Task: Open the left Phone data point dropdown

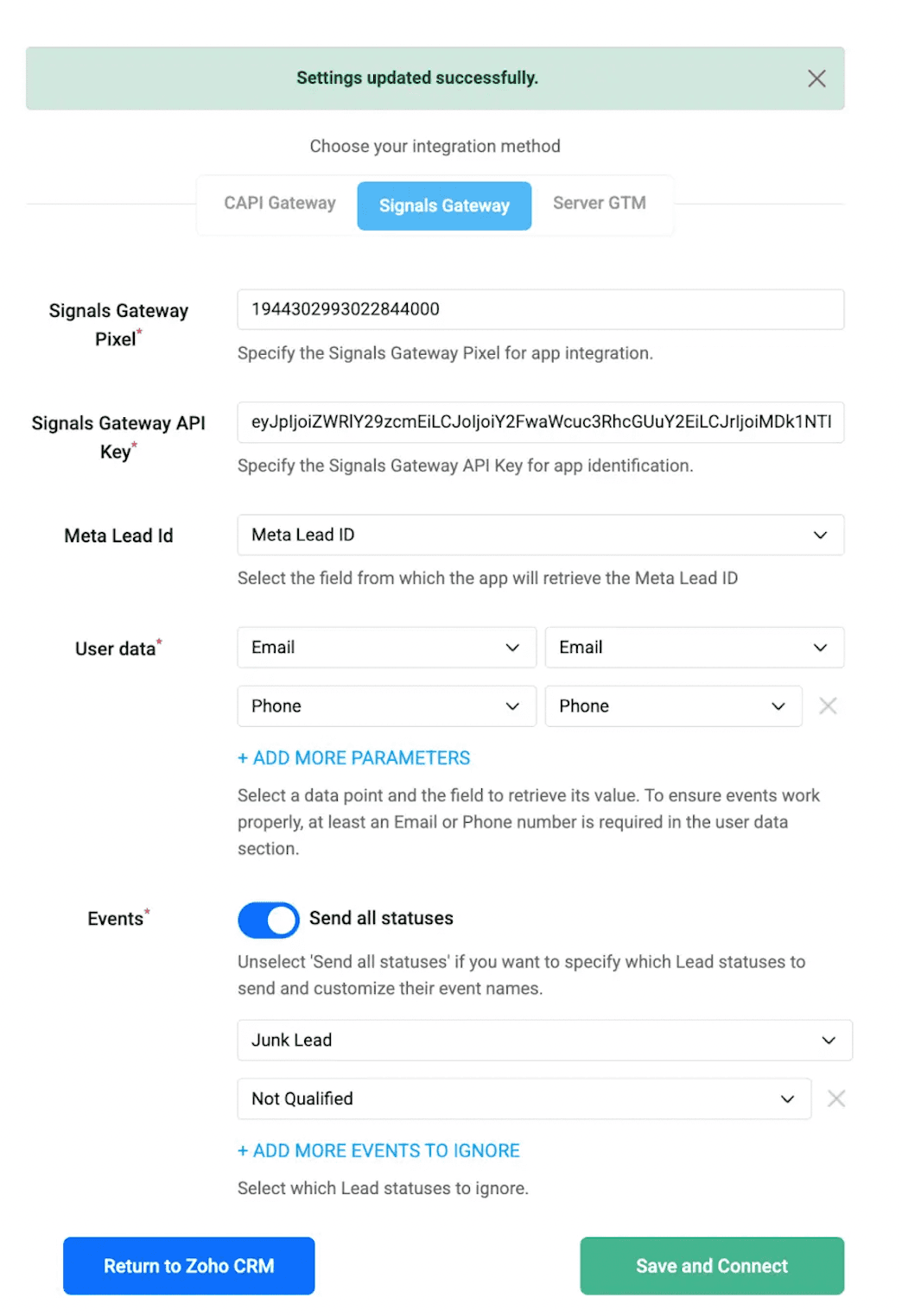Action: click(x=386, y=706)
